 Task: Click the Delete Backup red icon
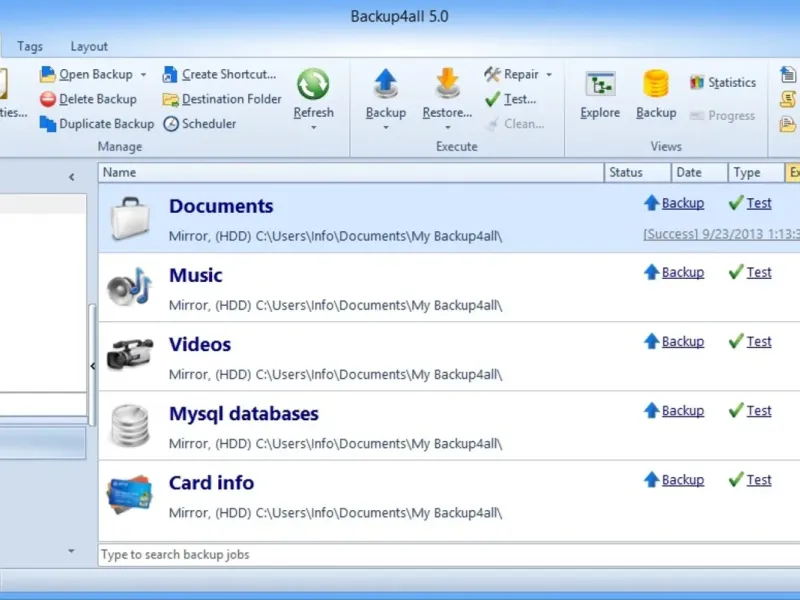tap(47, 99)
